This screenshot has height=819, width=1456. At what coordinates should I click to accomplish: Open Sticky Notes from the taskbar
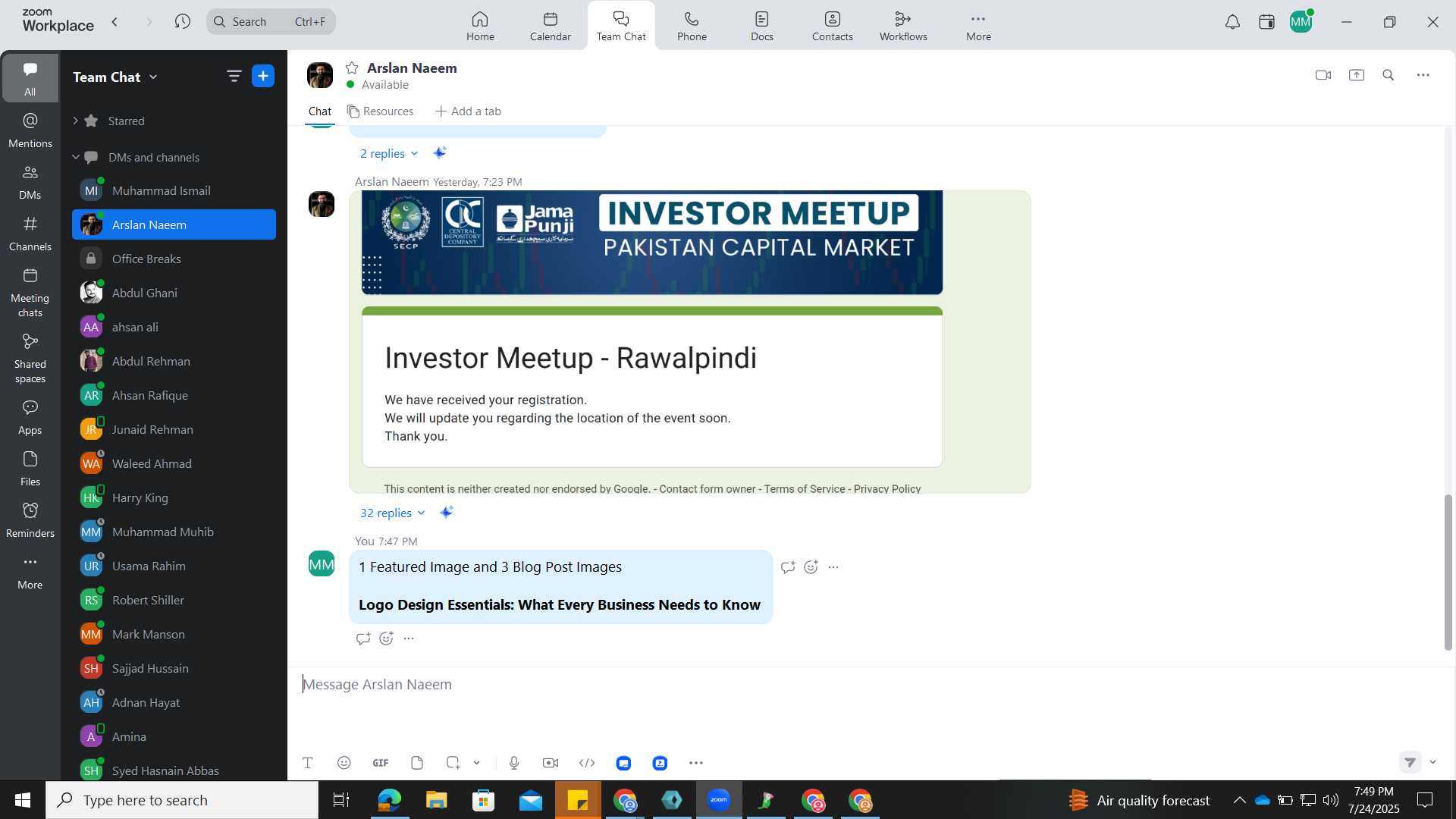[x=578, y=800]
